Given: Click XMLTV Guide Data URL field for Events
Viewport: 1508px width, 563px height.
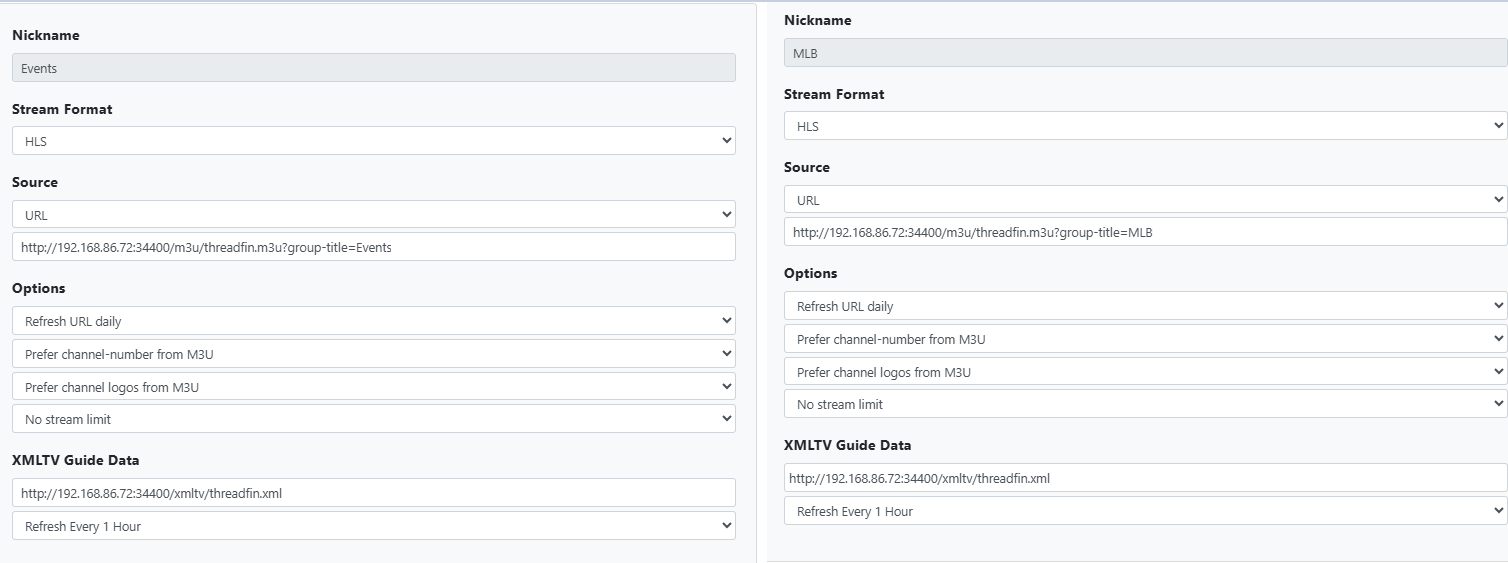Looking at the screenshot, I should click(x=373, y=493).
